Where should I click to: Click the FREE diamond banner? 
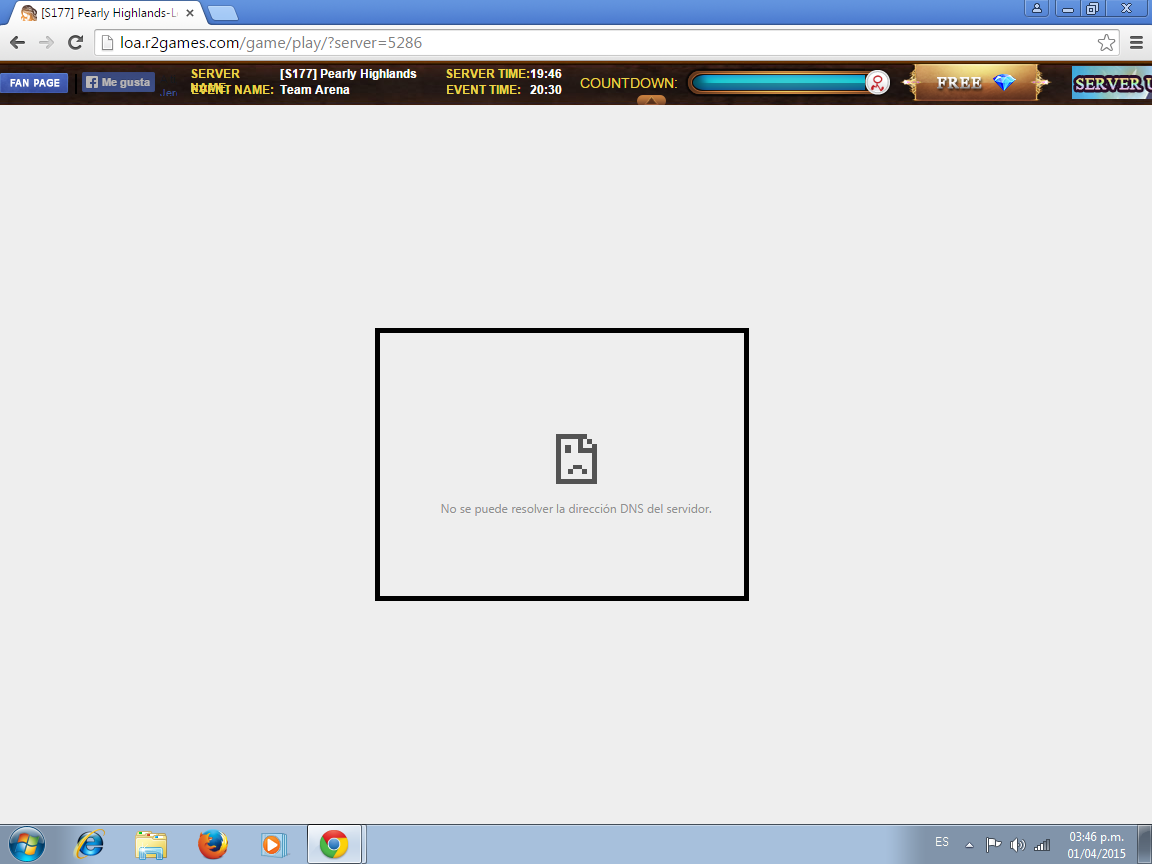975,83
